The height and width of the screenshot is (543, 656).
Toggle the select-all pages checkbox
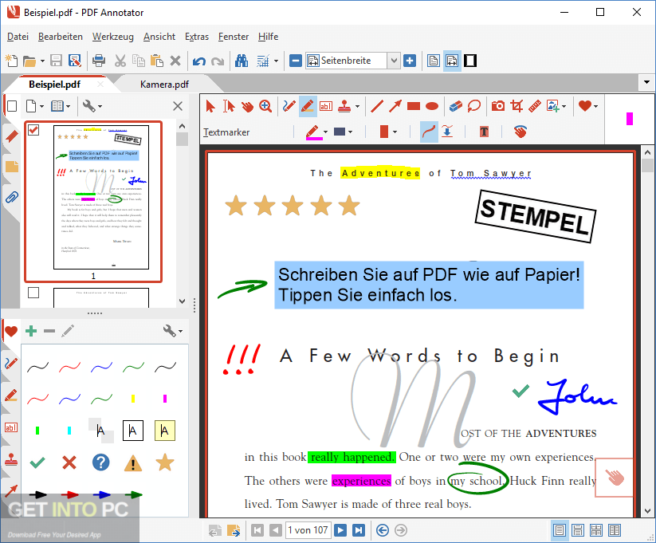(12, 106)
